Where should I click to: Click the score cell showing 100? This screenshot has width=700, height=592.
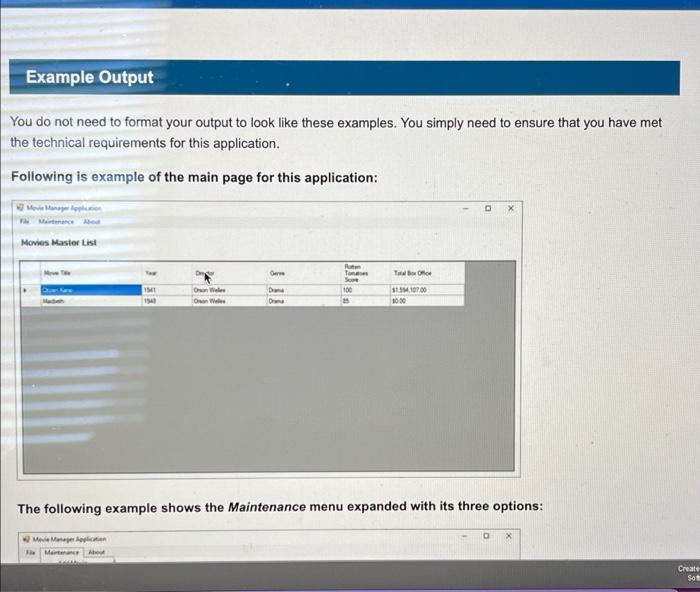366,290
